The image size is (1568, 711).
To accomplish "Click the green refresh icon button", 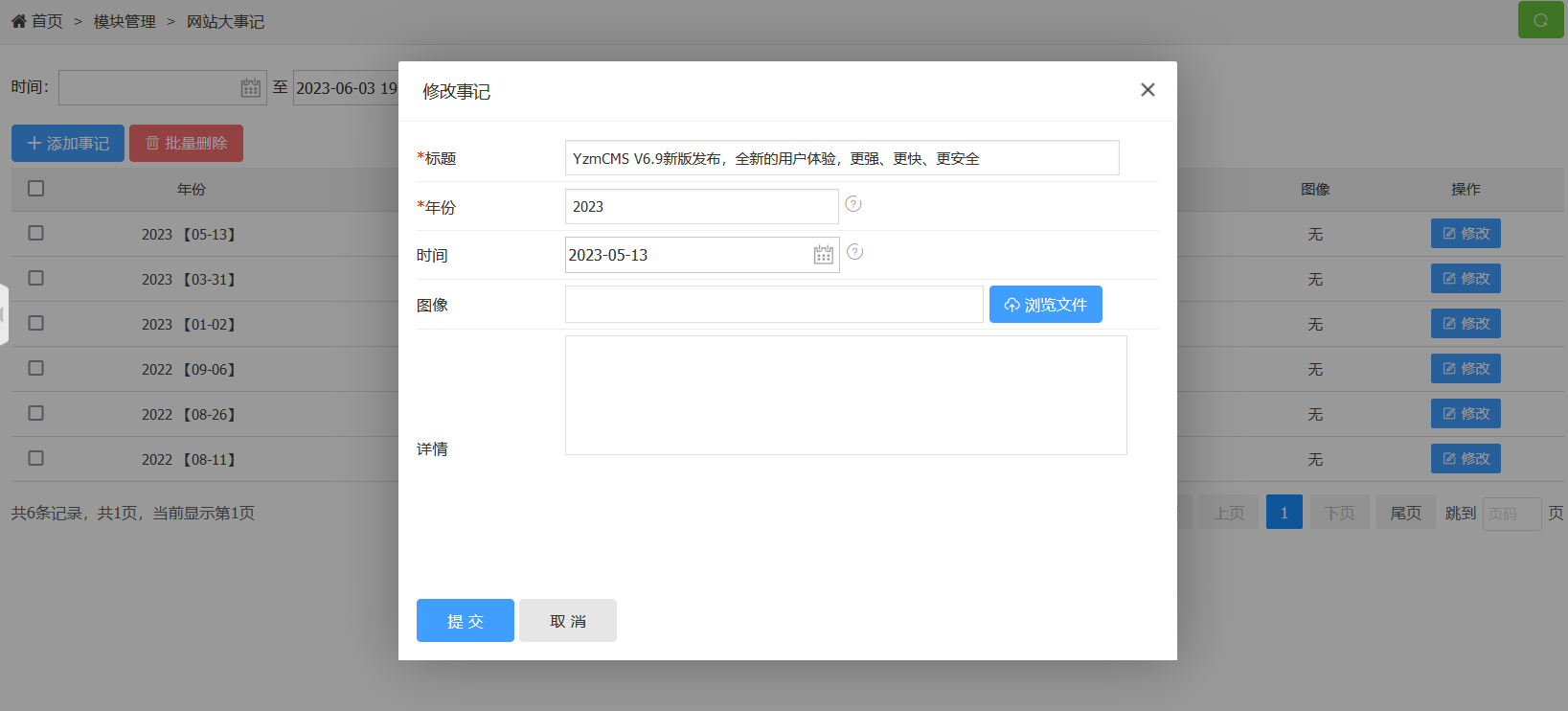I will 1540,20.
